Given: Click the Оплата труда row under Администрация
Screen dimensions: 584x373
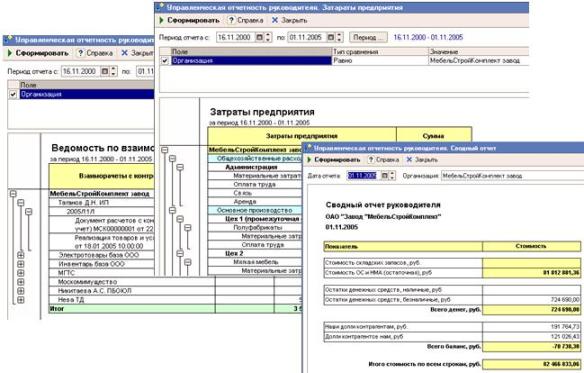Looking at the screenshot, I should 255,184.
